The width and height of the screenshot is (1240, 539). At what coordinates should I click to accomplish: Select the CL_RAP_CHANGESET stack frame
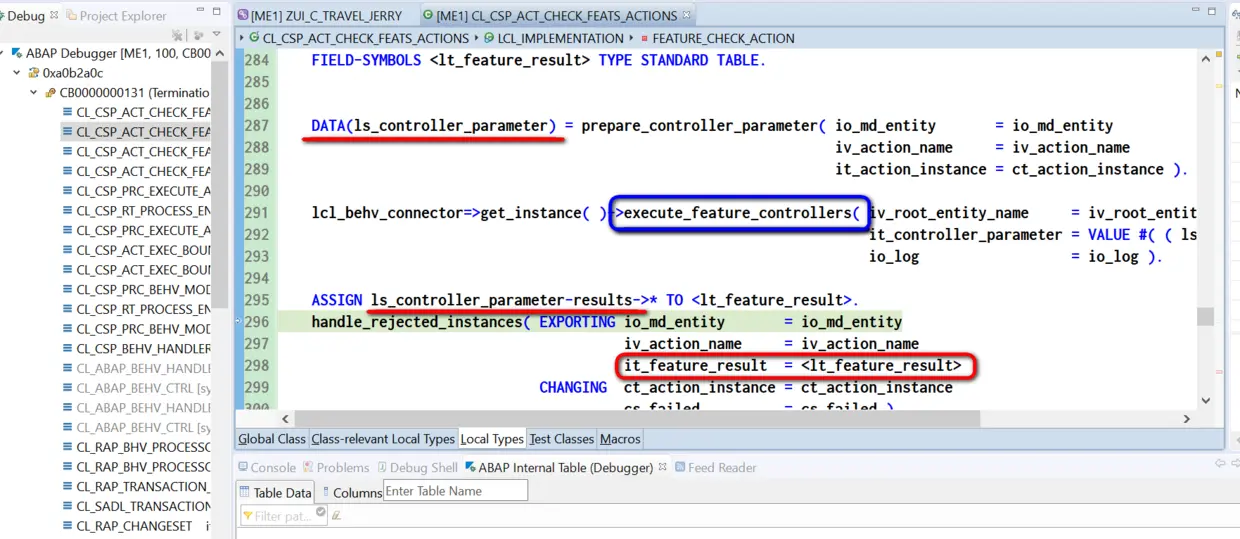(136, 526)
